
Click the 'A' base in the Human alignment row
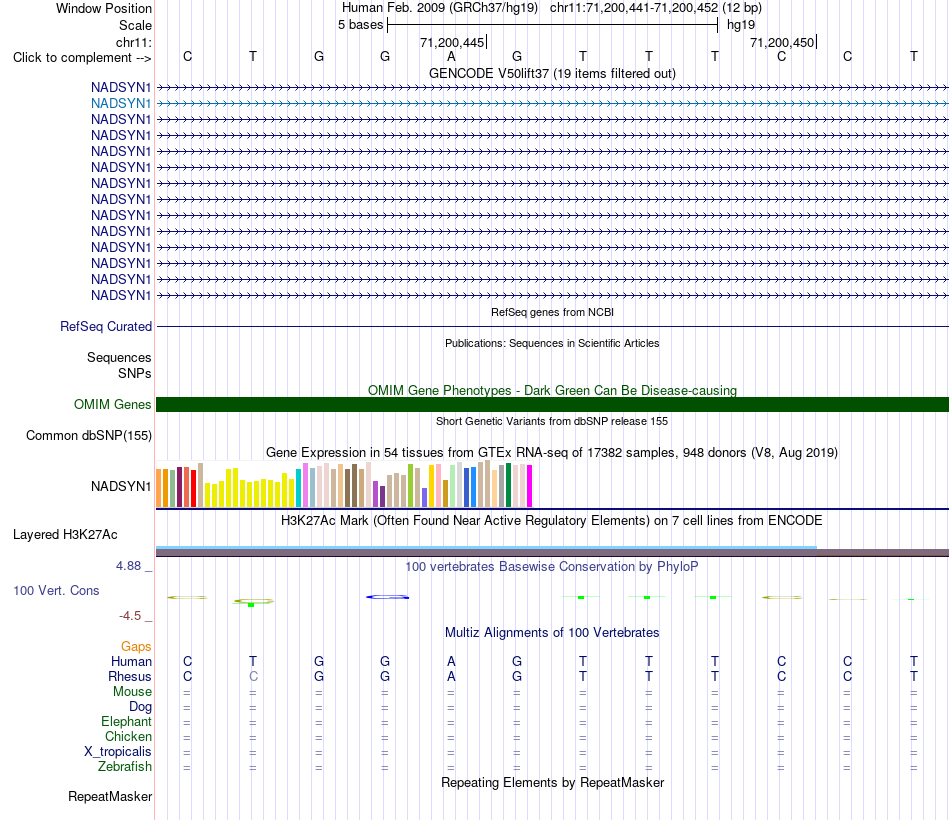tap(451, 661)
